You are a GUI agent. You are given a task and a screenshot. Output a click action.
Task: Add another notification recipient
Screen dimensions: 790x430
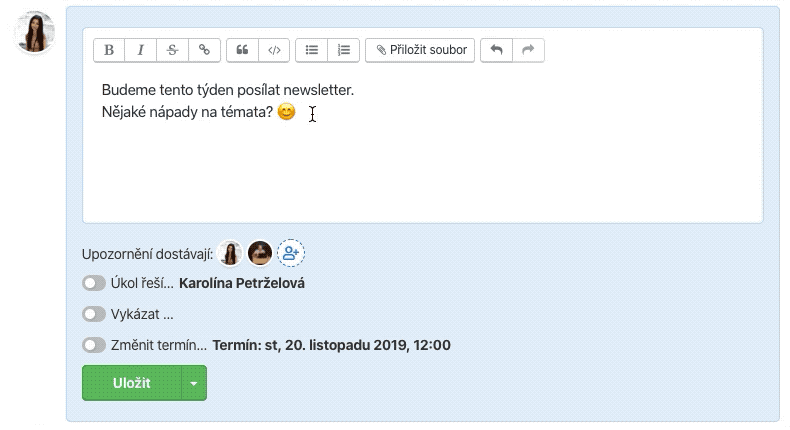tap(291, 254)
